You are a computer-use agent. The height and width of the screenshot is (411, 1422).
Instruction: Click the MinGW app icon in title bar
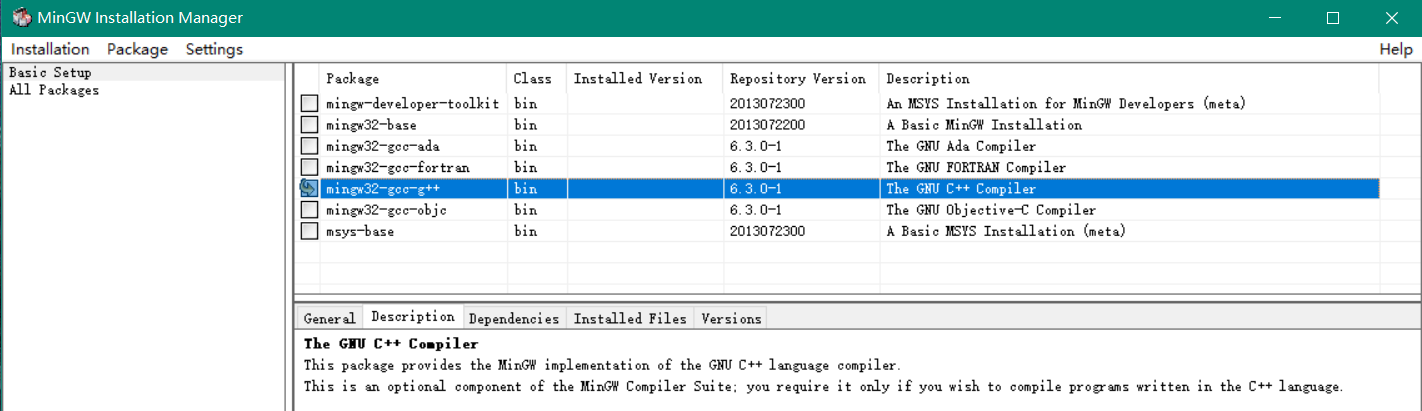pyautogui.click(x=21, y=18)
